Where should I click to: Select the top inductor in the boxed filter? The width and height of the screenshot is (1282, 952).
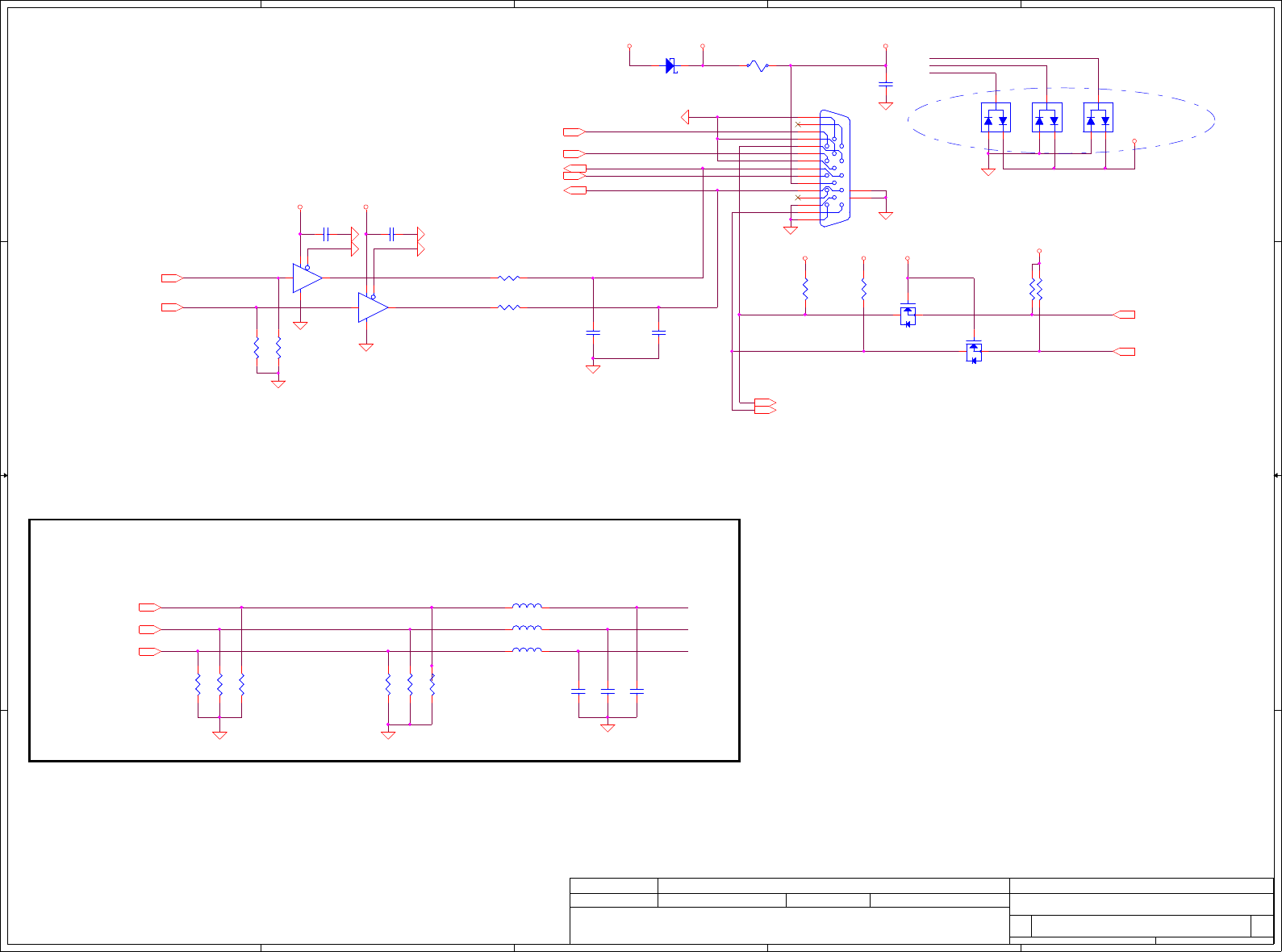tap(527, 606)
